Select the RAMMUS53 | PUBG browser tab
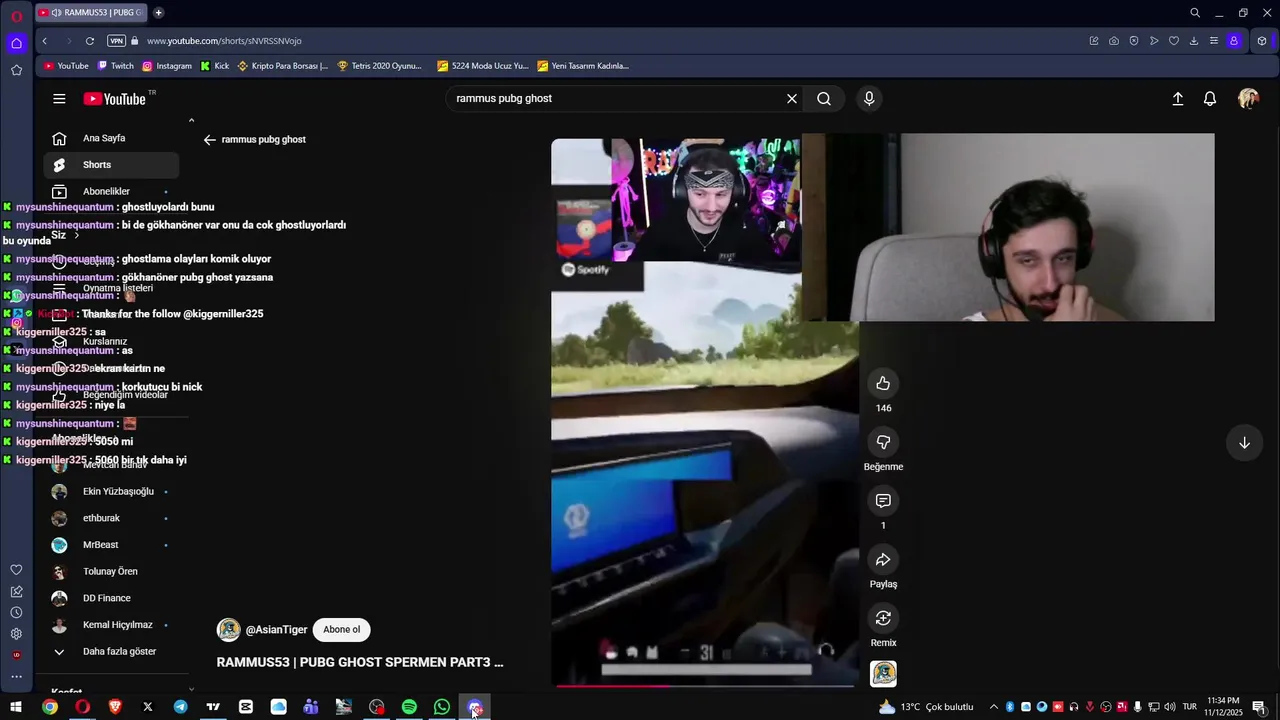 91,13
